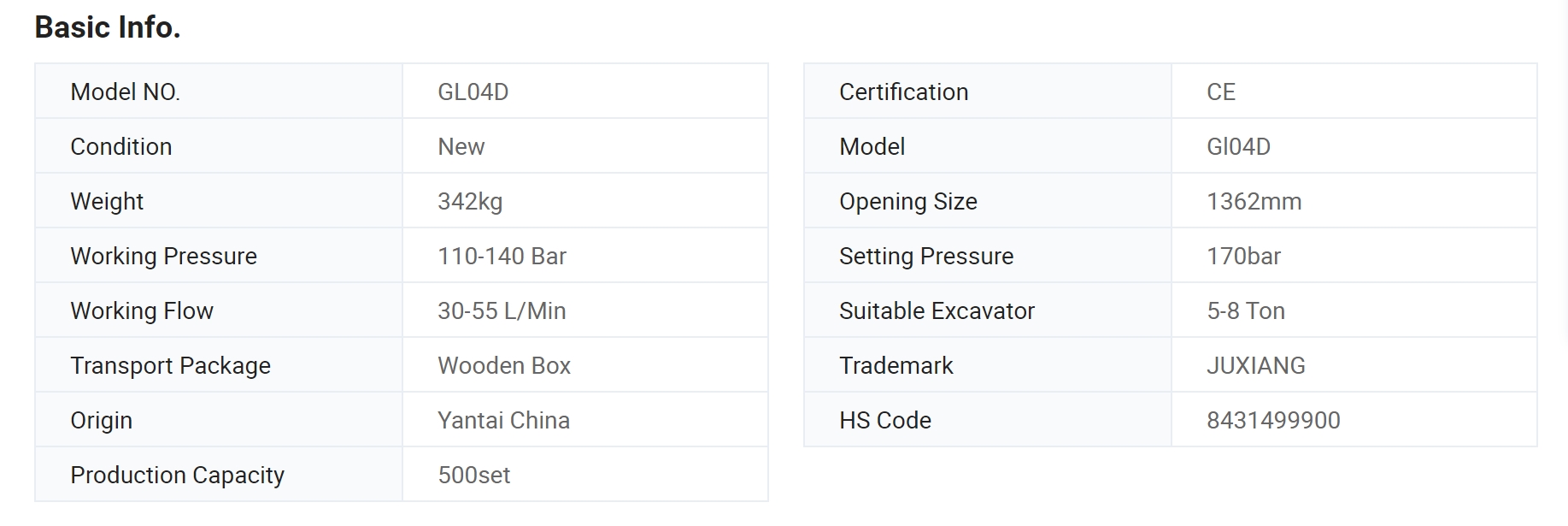1568x526 pixels.
Task: Select the 170bar setting pressure value
Action: click(1243, 256)
